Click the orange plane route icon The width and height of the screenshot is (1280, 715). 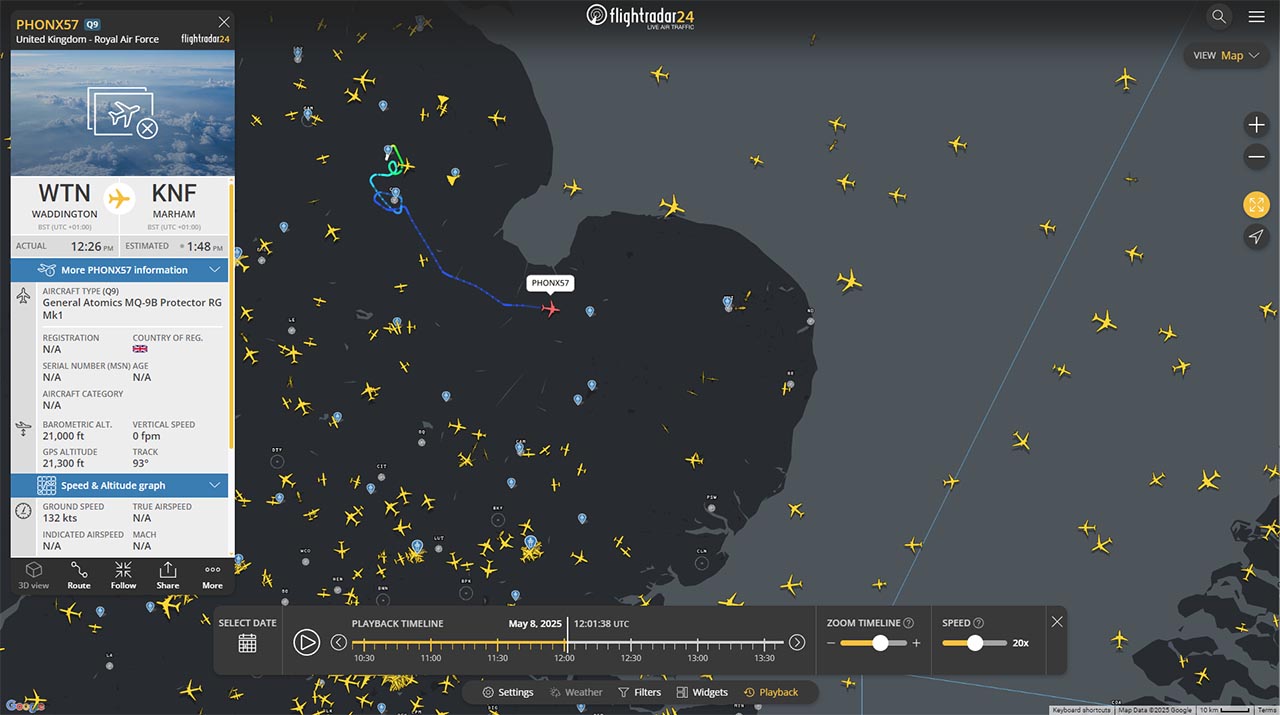click(119, 198)
